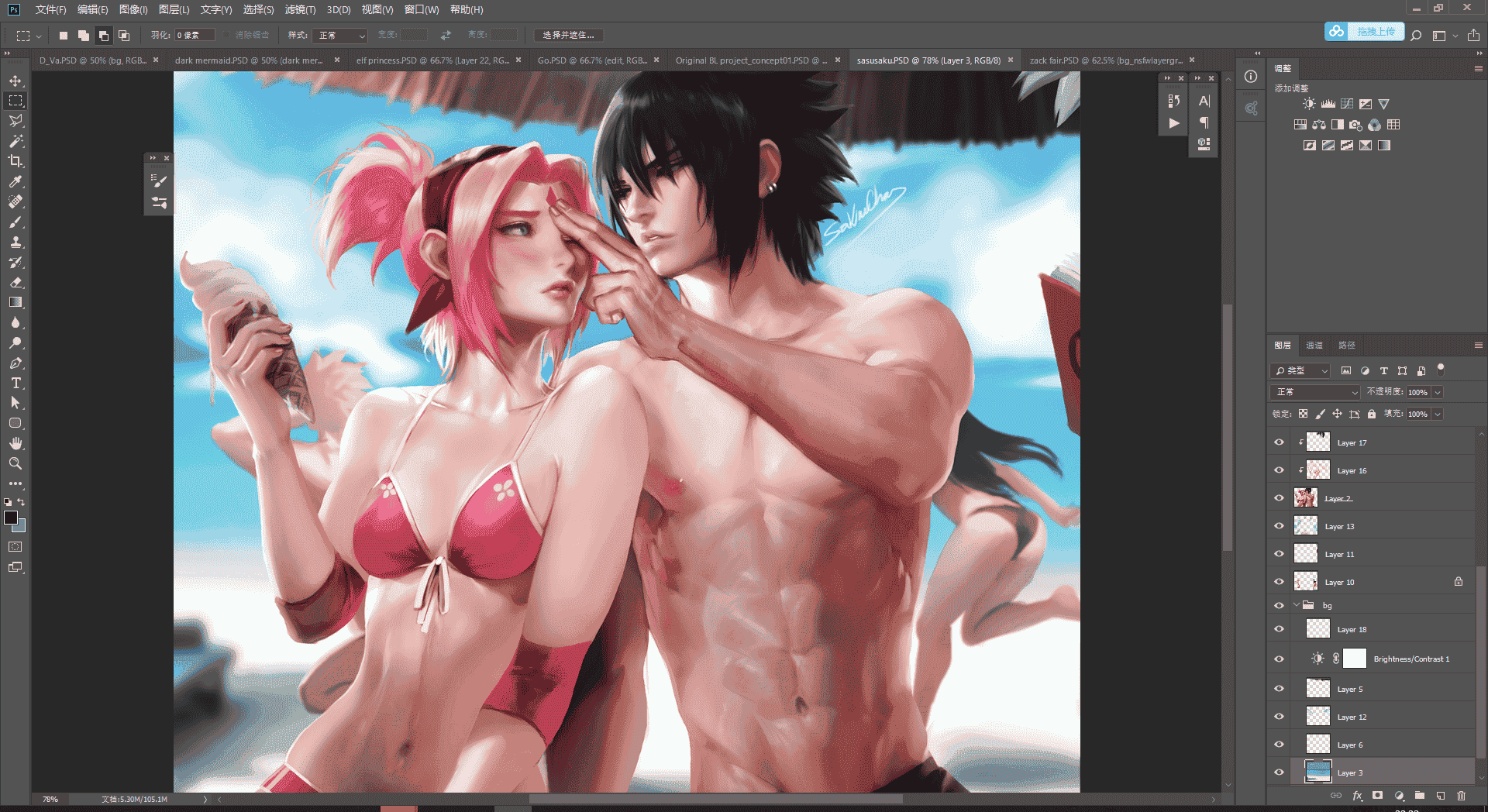
Task: Open the 图层(L) Layer menu
Action: pos(174,9)
